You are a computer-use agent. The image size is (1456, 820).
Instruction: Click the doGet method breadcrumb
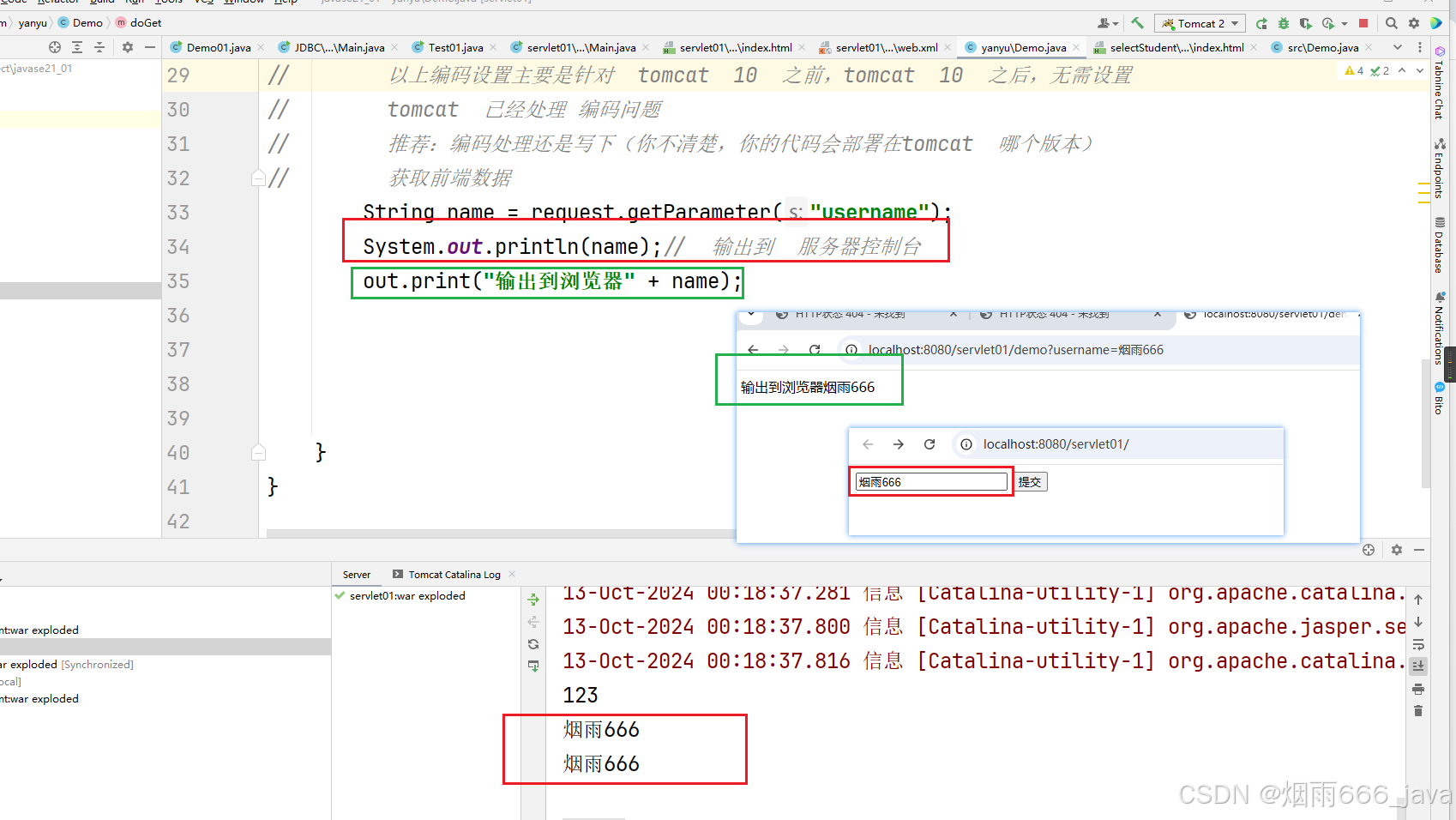coord(138,23)
